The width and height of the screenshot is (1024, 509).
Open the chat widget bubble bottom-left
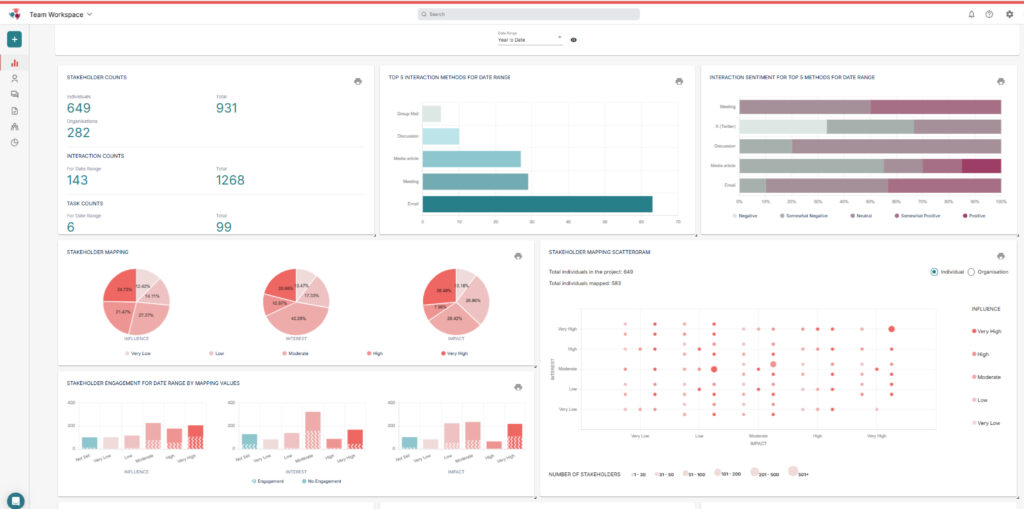point(15,501)
